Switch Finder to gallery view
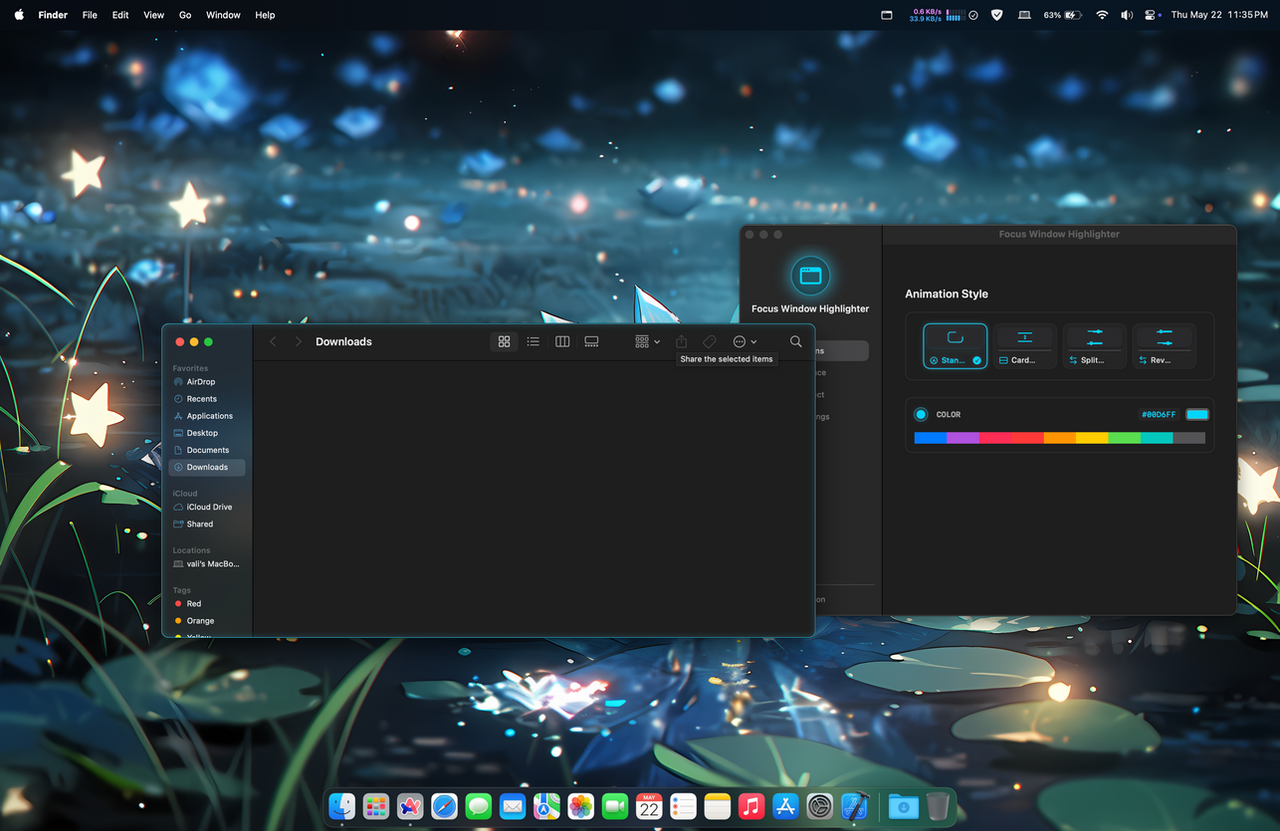Image resolution: width=1280 pixels, height=831 pixels. pos(591,342)
